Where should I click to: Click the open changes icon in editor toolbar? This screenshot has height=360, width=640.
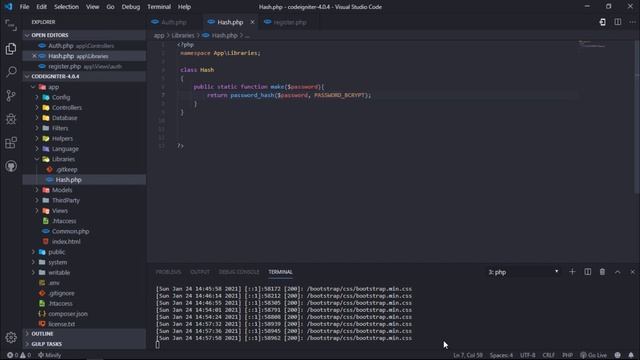tap(602, 22)
